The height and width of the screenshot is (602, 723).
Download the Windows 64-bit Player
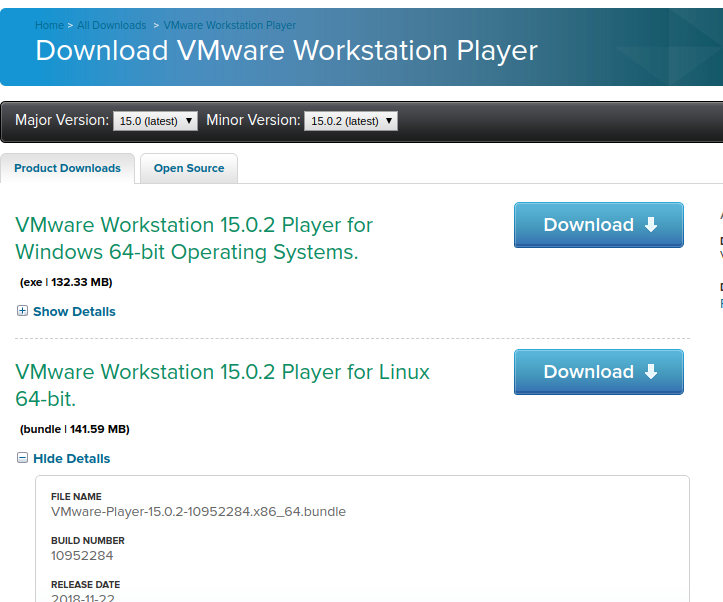(599, 225)
